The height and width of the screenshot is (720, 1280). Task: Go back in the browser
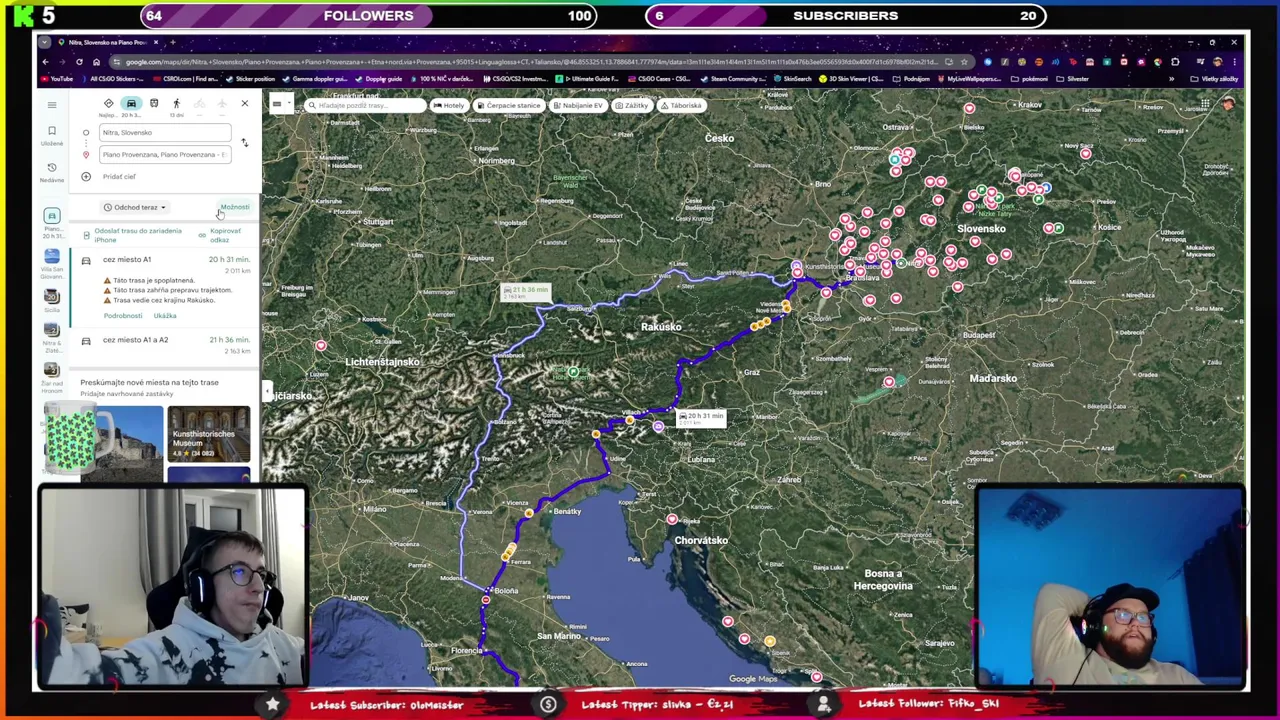click(x=45, y=62)
